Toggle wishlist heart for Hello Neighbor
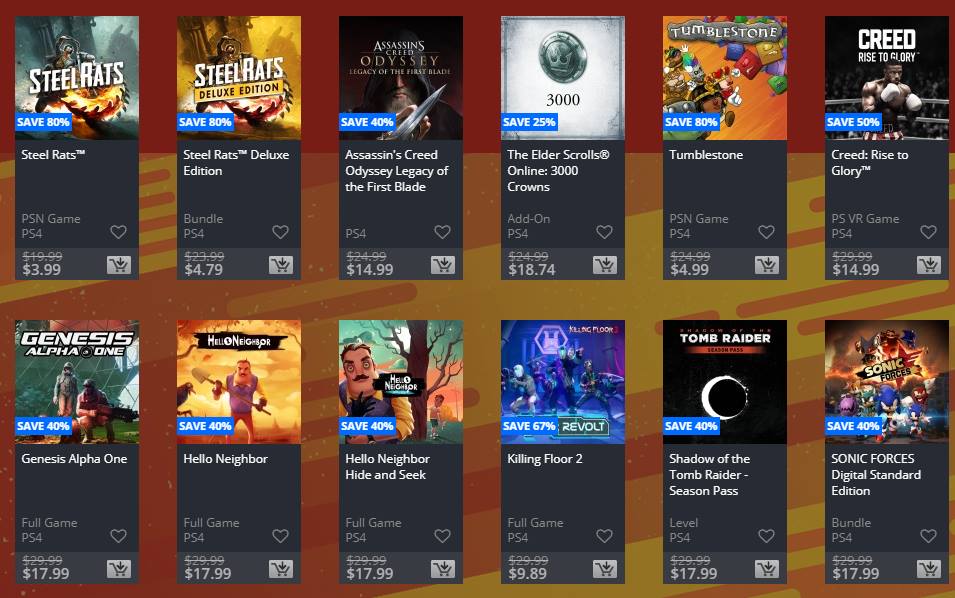Image resolution: width=955 pixels, height=598 pixels. click(280, 535)
